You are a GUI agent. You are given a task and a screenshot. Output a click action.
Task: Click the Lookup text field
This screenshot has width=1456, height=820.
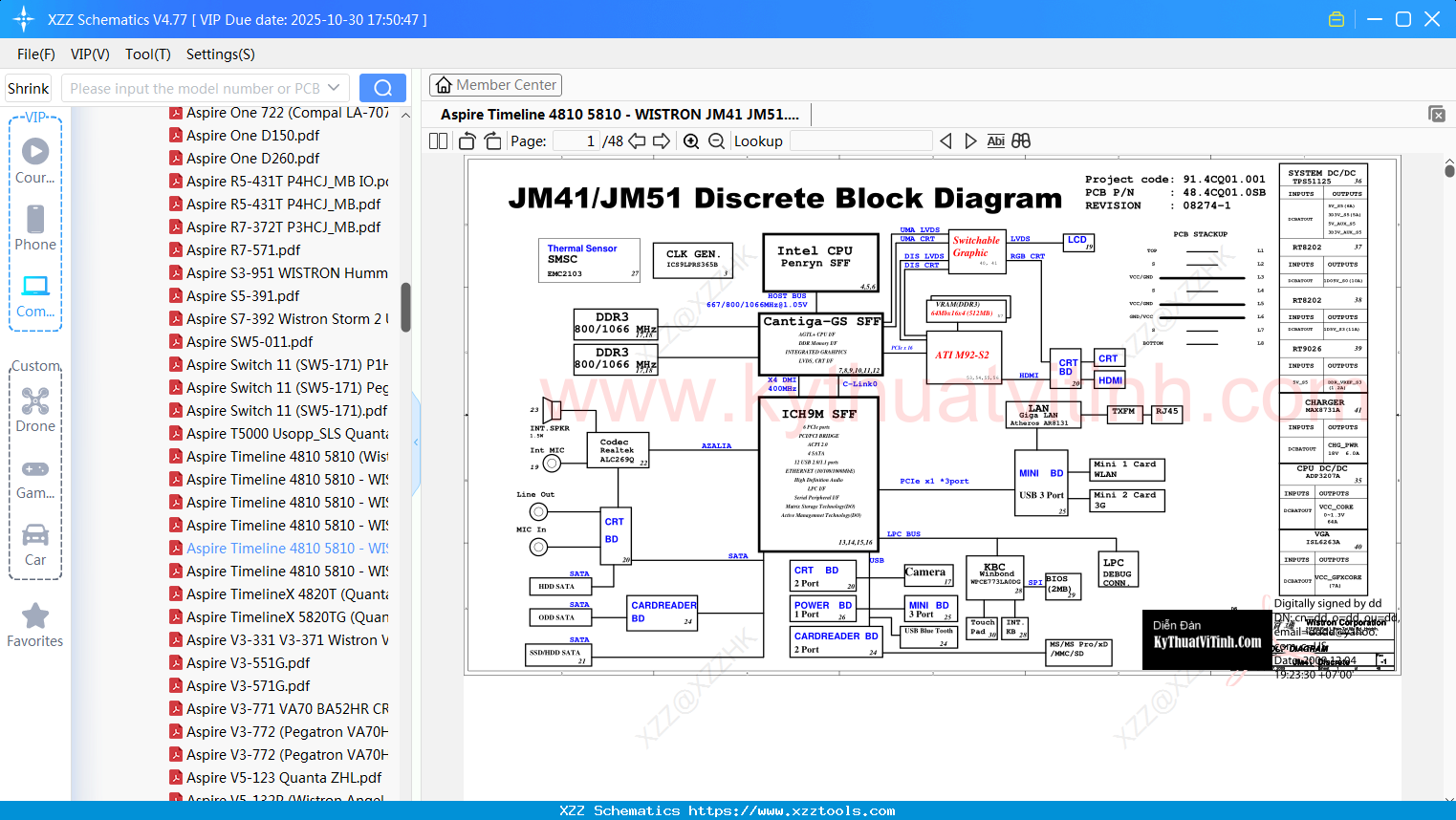860,141
